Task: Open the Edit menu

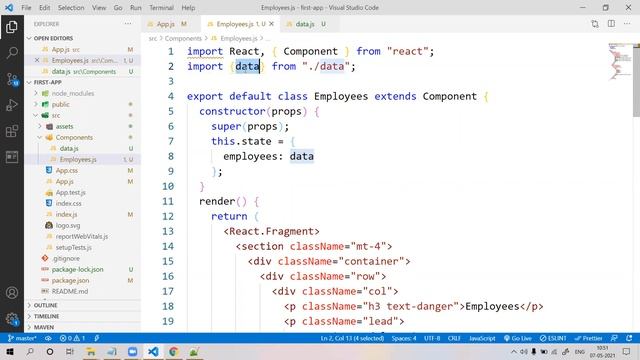Action: [x=44, y=8]
